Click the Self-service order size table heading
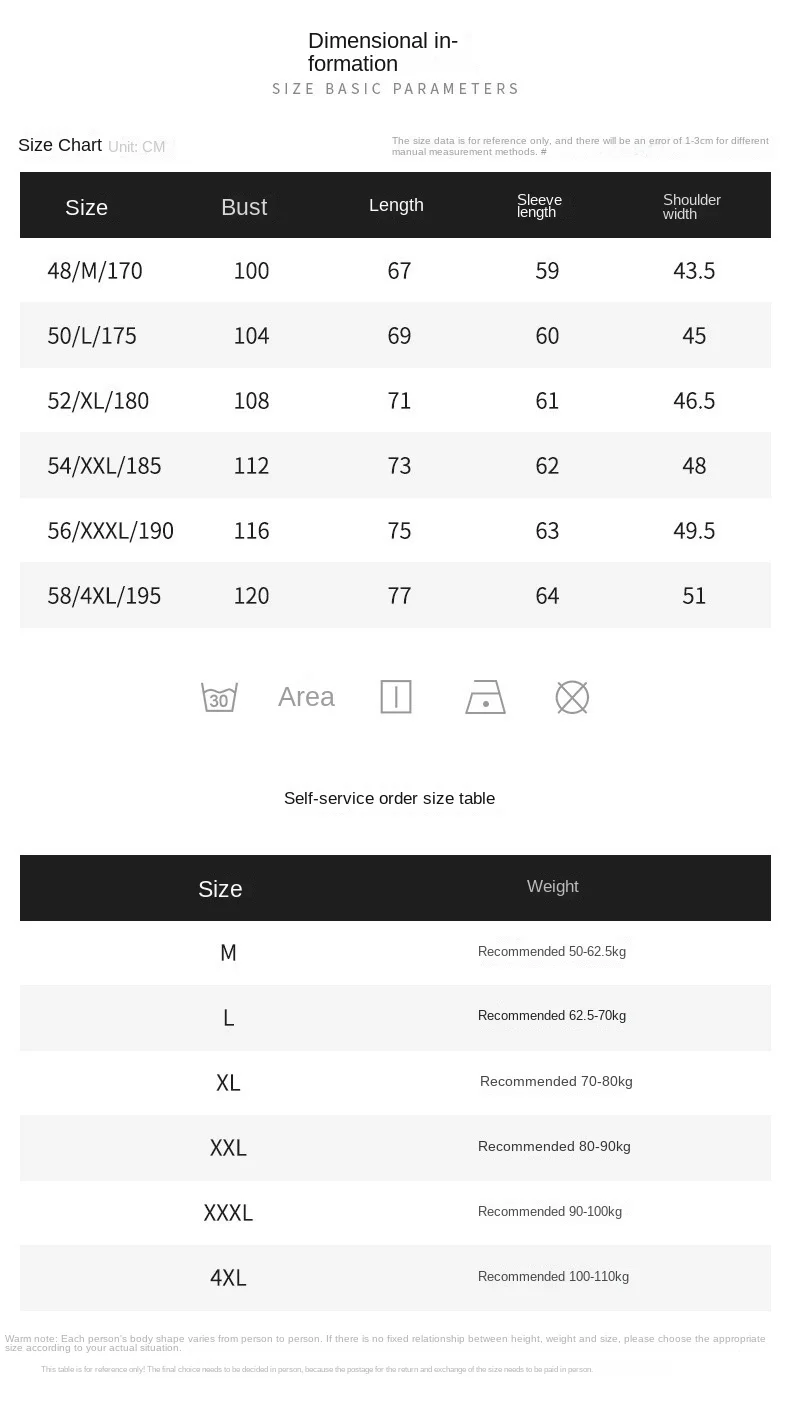The image size is (790, 1412). pos(389,798)
